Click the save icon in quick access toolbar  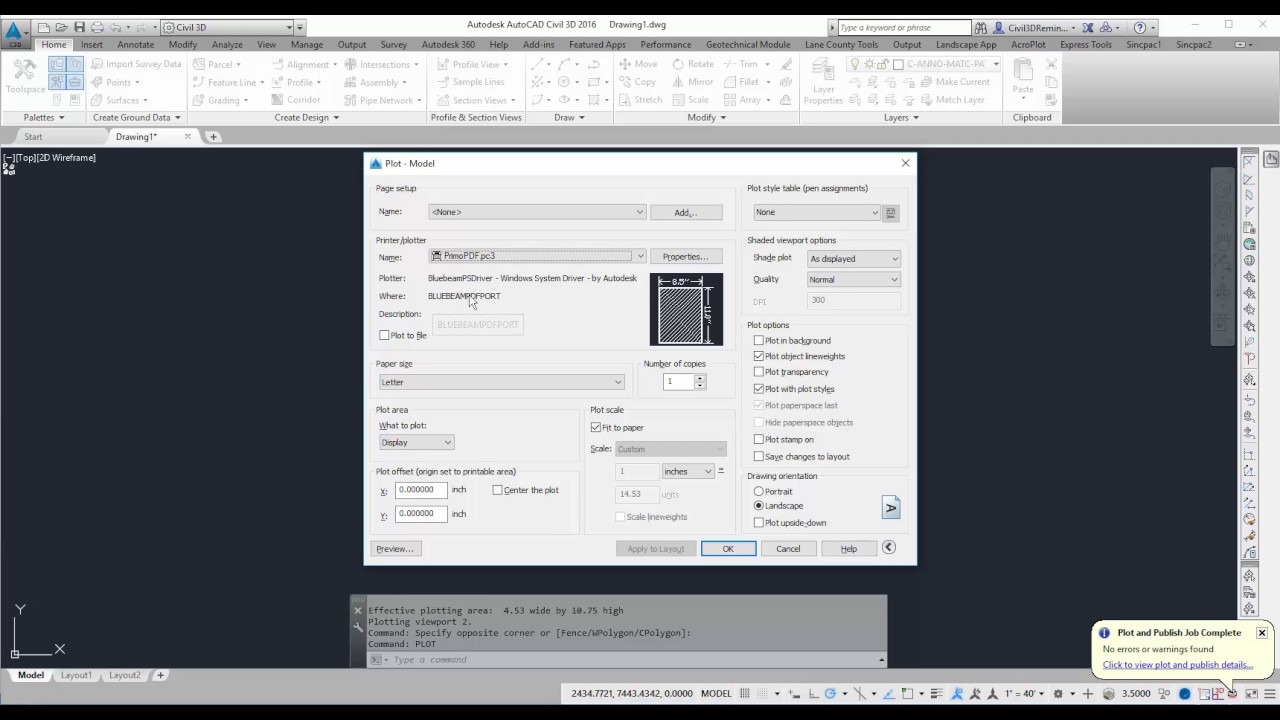pos(79,27)
